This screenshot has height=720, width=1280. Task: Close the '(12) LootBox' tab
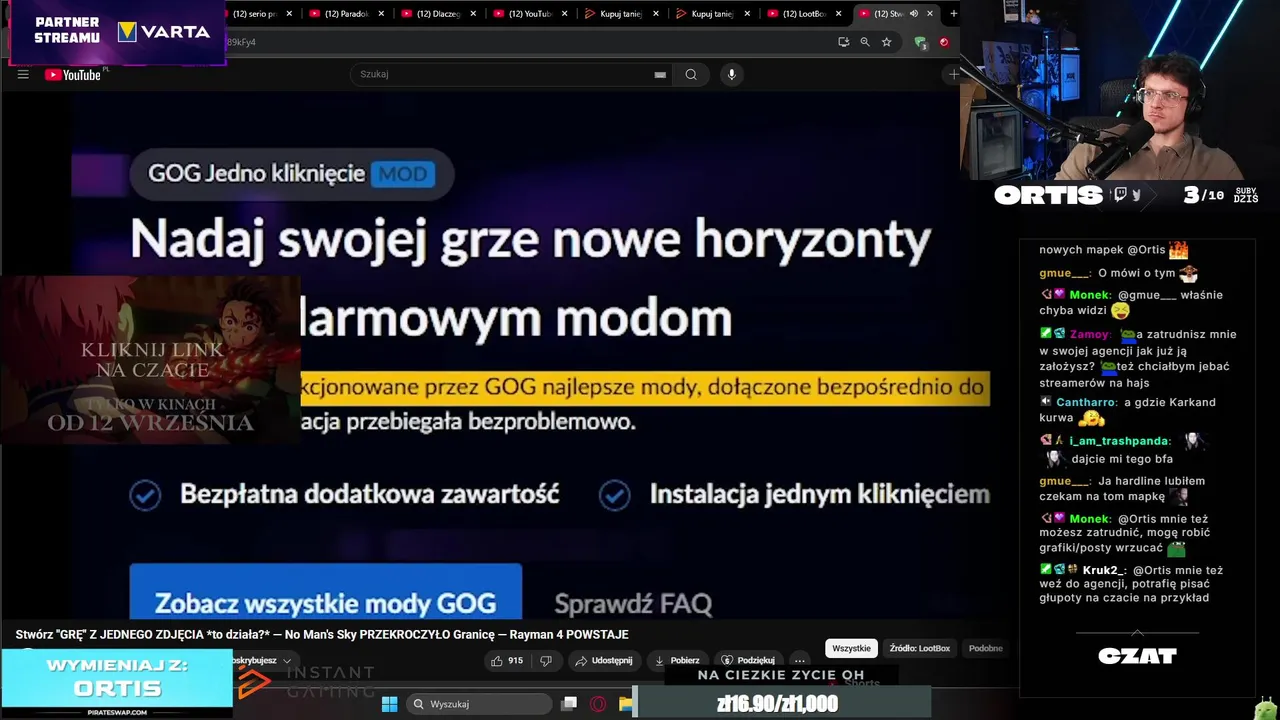(x=839, y=14)
